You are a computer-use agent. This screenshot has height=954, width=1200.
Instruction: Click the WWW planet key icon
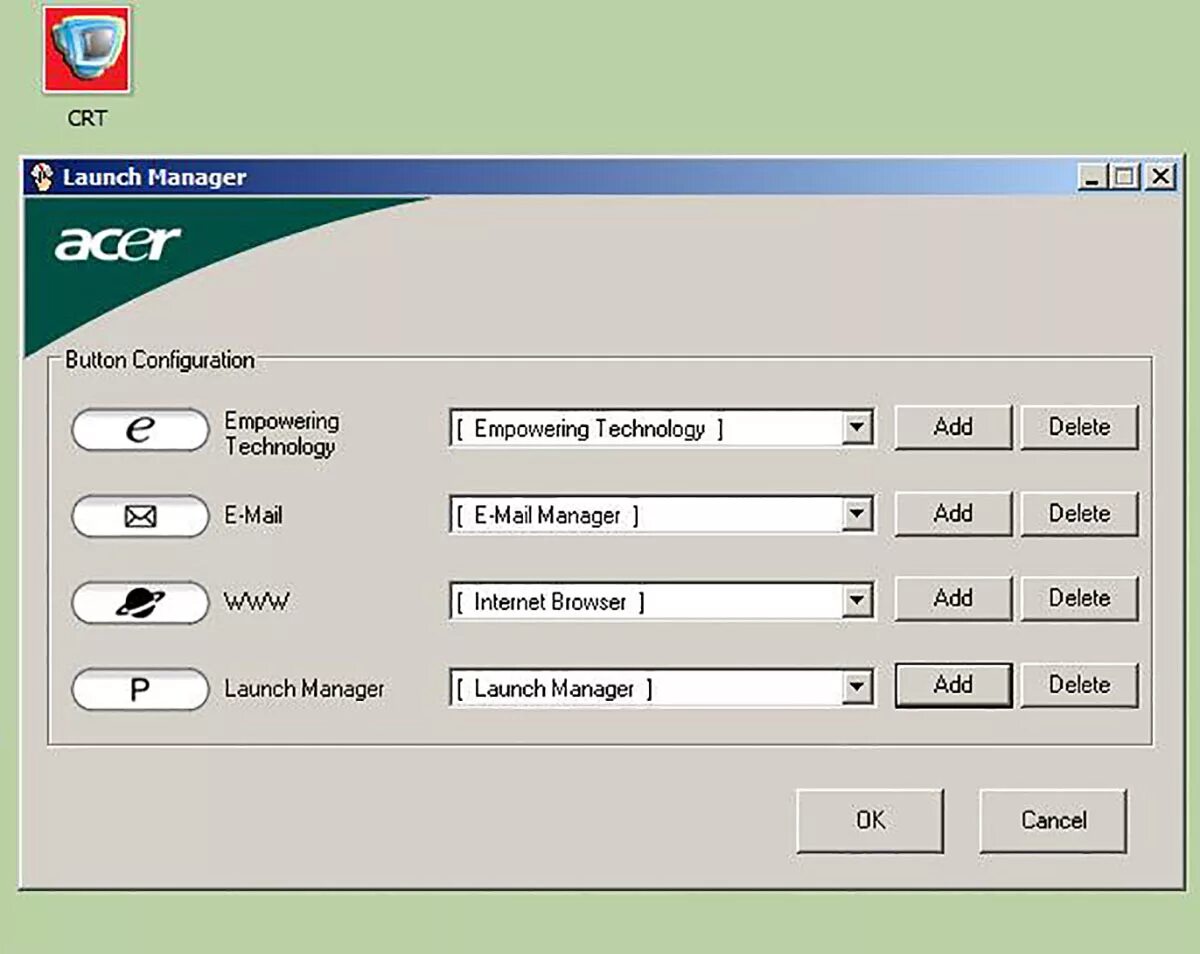click(140, 603)
